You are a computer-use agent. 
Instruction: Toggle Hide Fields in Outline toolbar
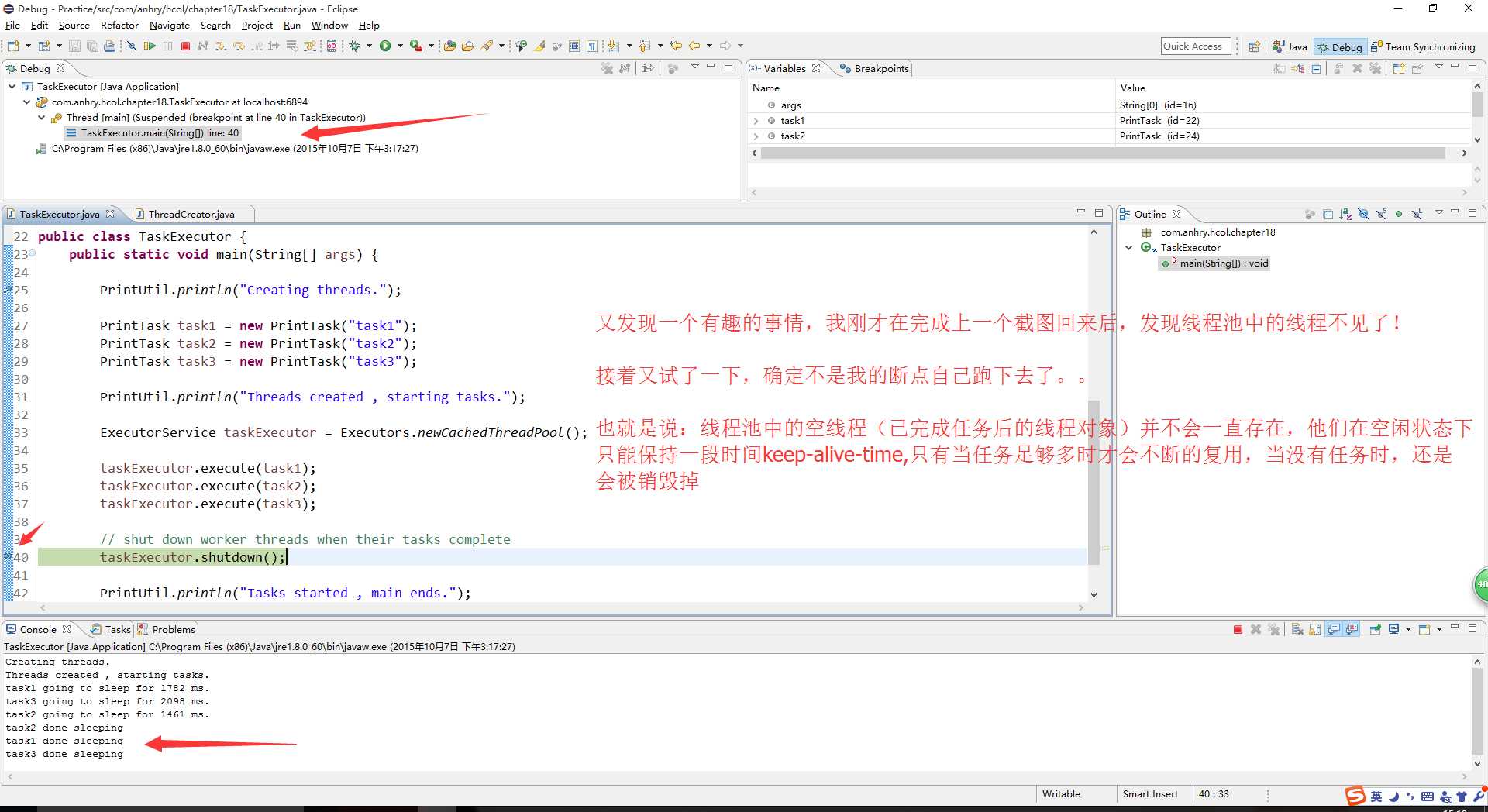tap(1363, 215)
